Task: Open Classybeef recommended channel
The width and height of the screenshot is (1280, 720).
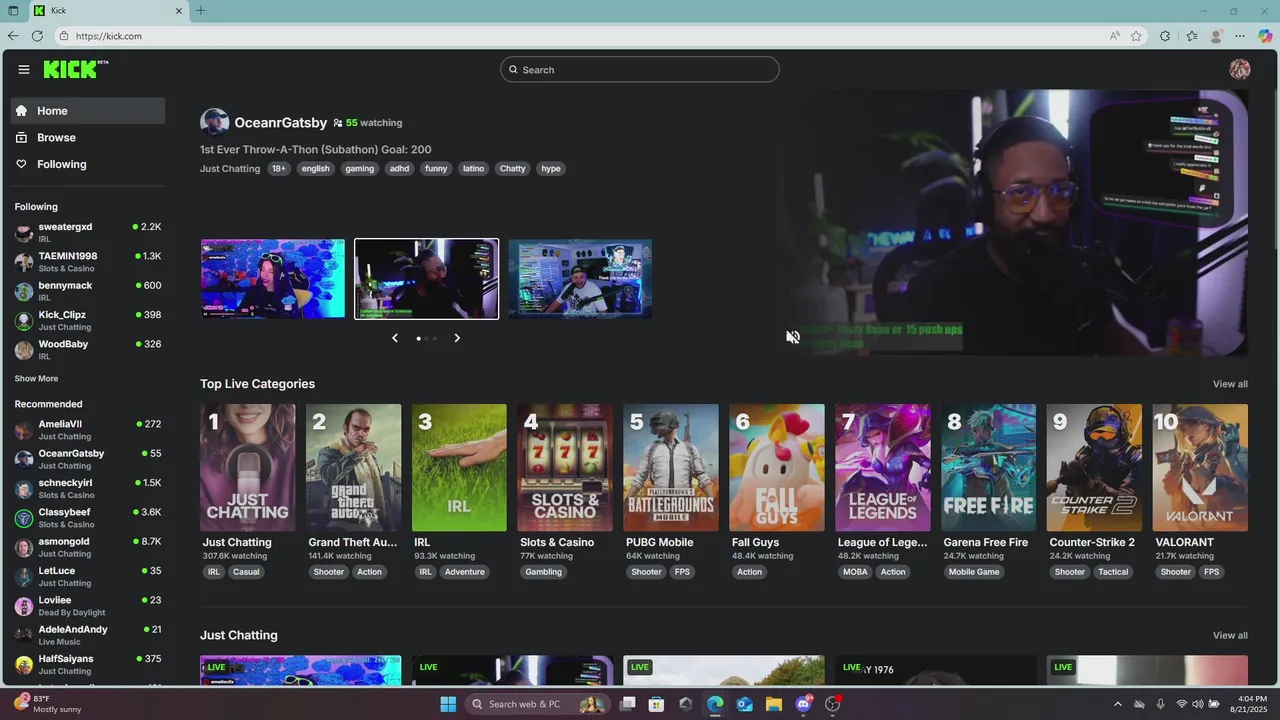Action: click(x=88, y=518)
